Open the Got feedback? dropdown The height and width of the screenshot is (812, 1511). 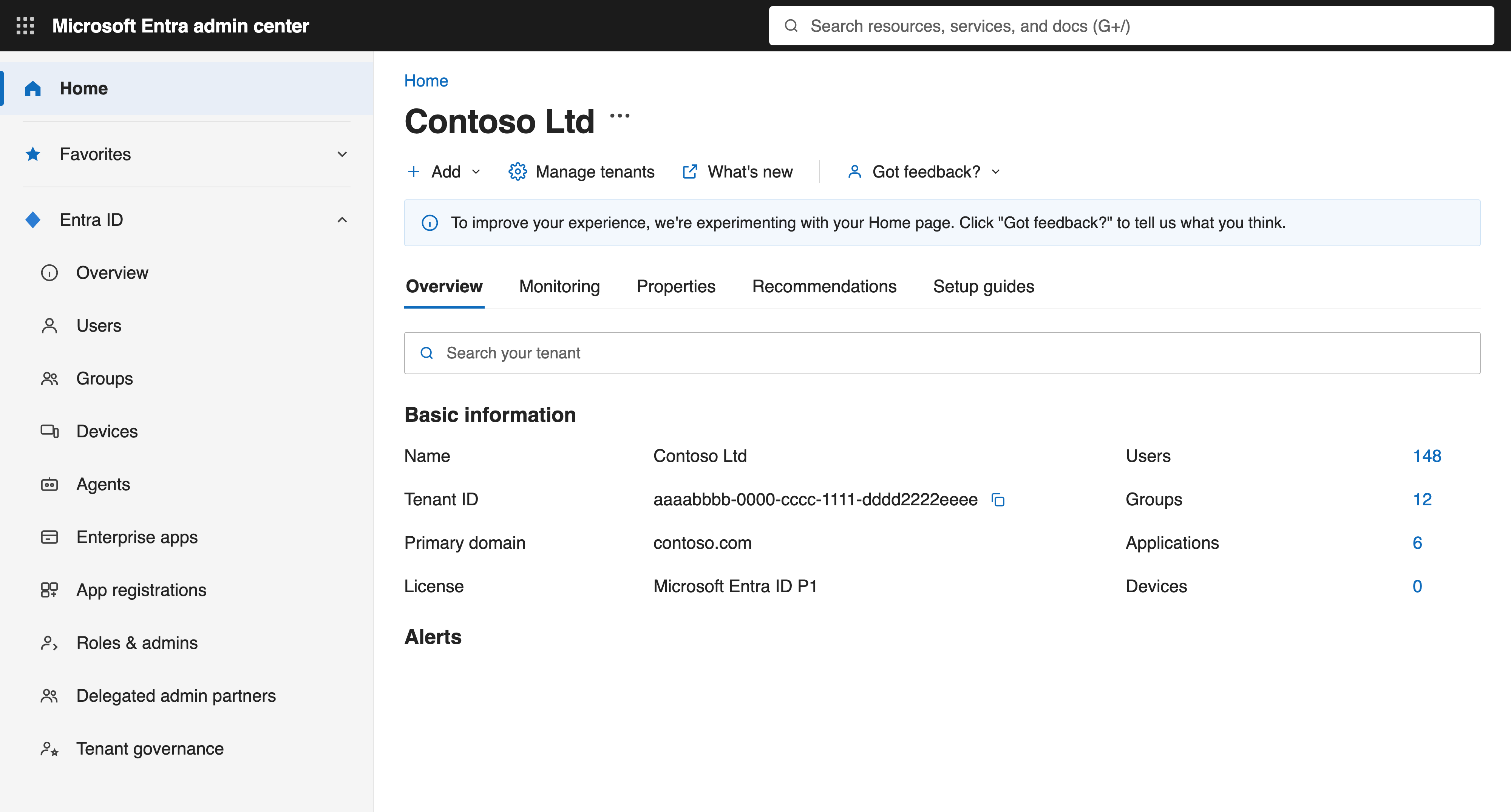[924, 172]
